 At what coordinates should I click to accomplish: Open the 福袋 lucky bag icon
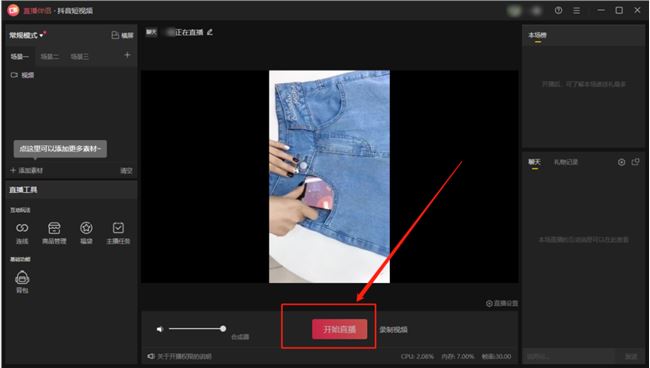[86, 228]
